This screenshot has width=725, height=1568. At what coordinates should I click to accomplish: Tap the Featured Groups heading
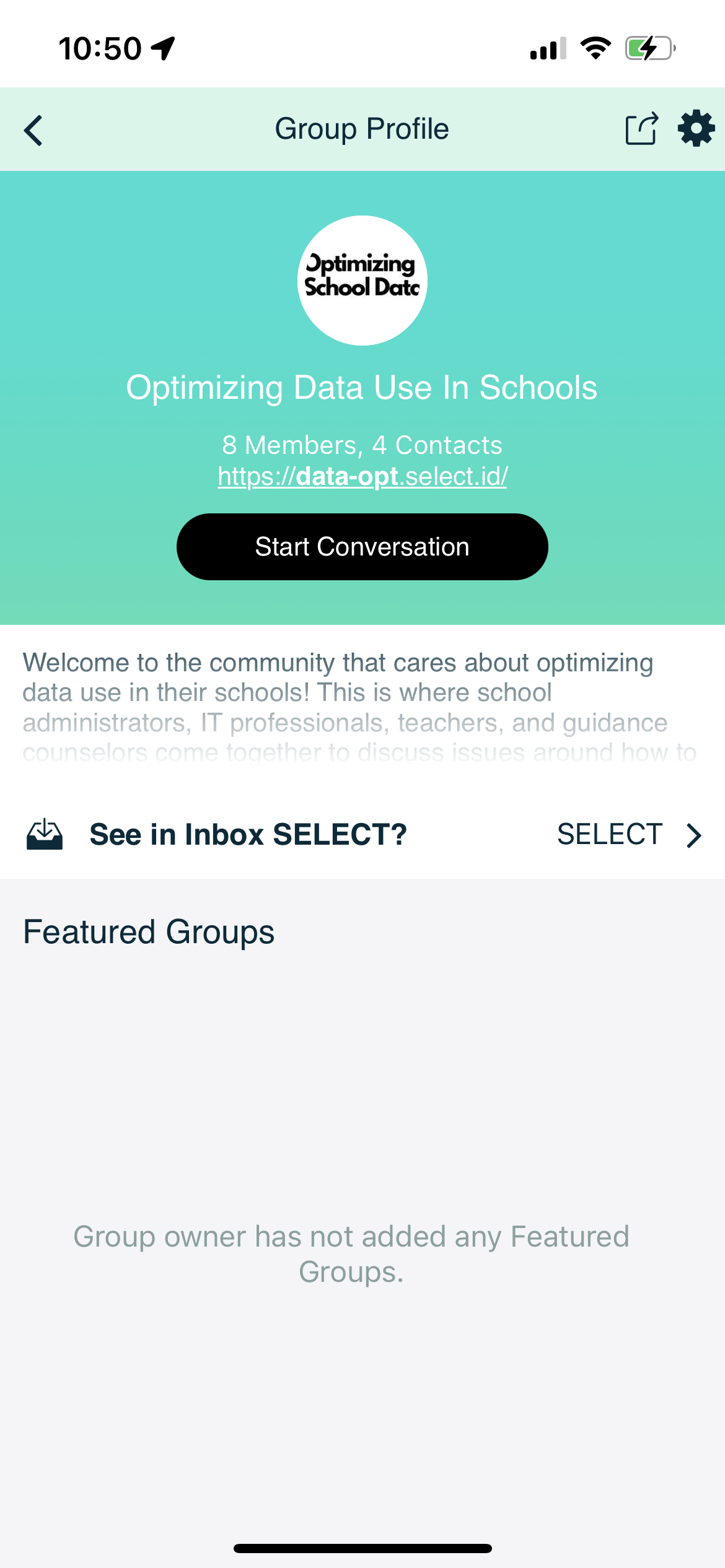pyautogui.click(x=149, y=932)
